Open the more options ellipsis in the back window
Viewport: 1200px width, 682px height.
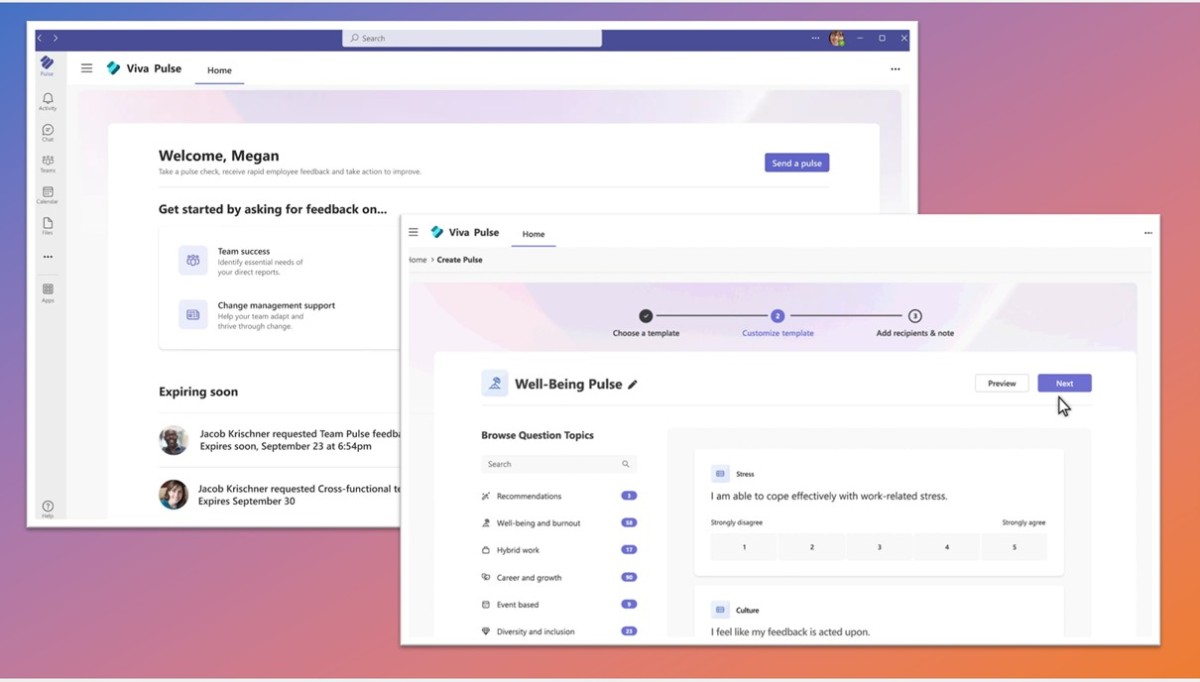pyautogui.click(x=895, y=69)
